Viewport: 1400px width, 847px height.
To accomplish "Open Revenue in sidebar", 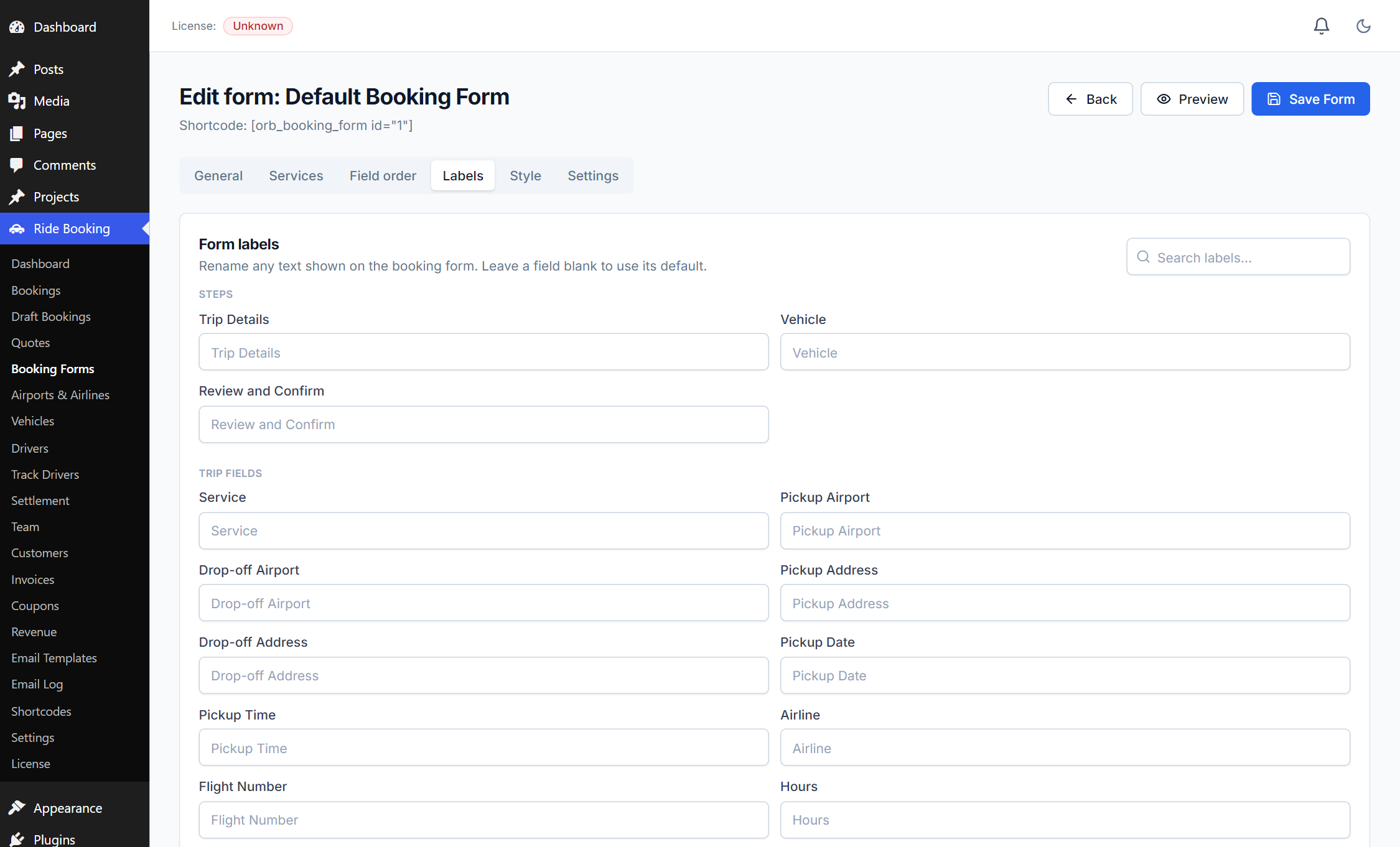I will [x=34, y=632].
